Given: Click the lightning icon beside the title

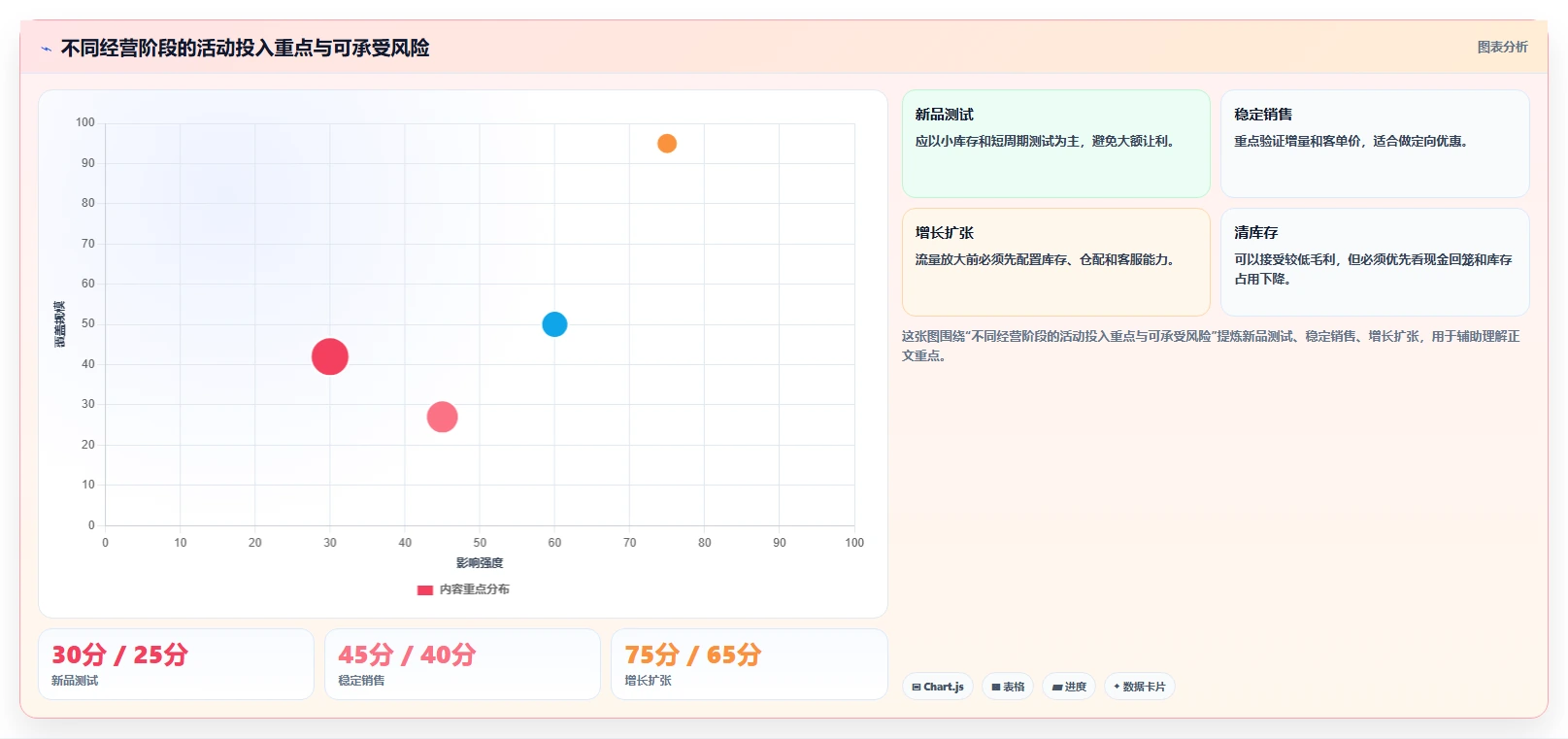Looking at the screenshot, I should tap(46, 49).
